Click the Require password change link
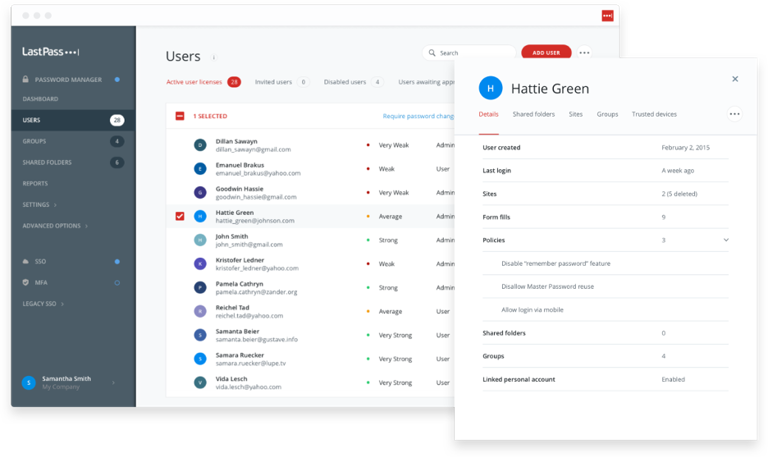The height and width of the screenshot is (458, 768). pyautogui.click(x=418, y=116)
